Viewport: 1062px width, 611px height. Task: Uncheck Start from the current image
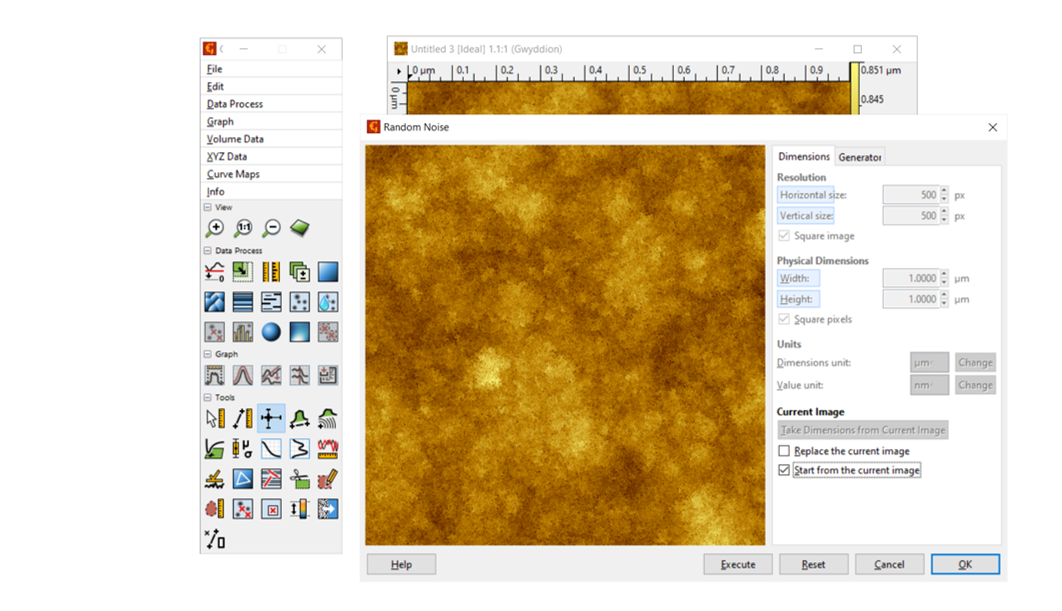click(784, 470)
